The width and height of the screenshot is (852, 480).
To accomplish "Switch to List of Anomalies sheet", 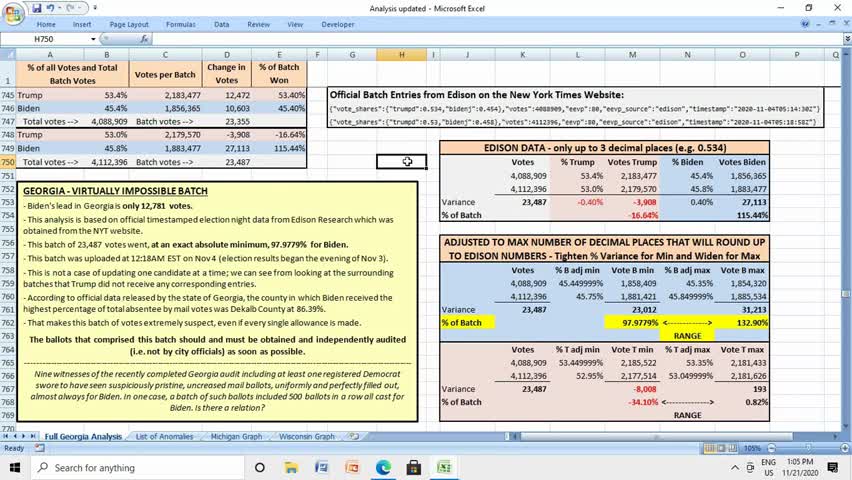I will pos(164,437).
